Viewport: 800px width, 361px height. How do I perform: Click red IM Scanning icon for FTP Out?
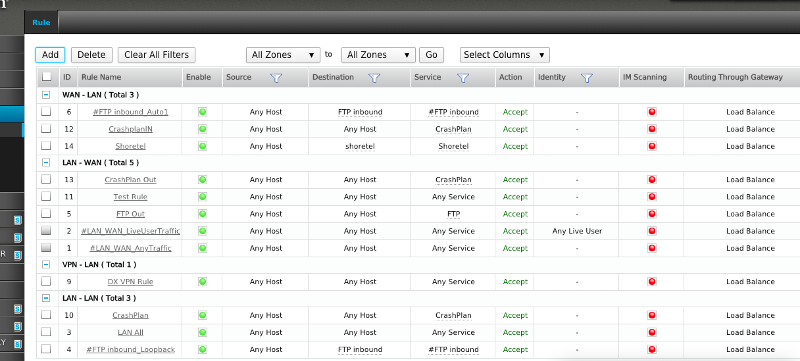(652, 214)
